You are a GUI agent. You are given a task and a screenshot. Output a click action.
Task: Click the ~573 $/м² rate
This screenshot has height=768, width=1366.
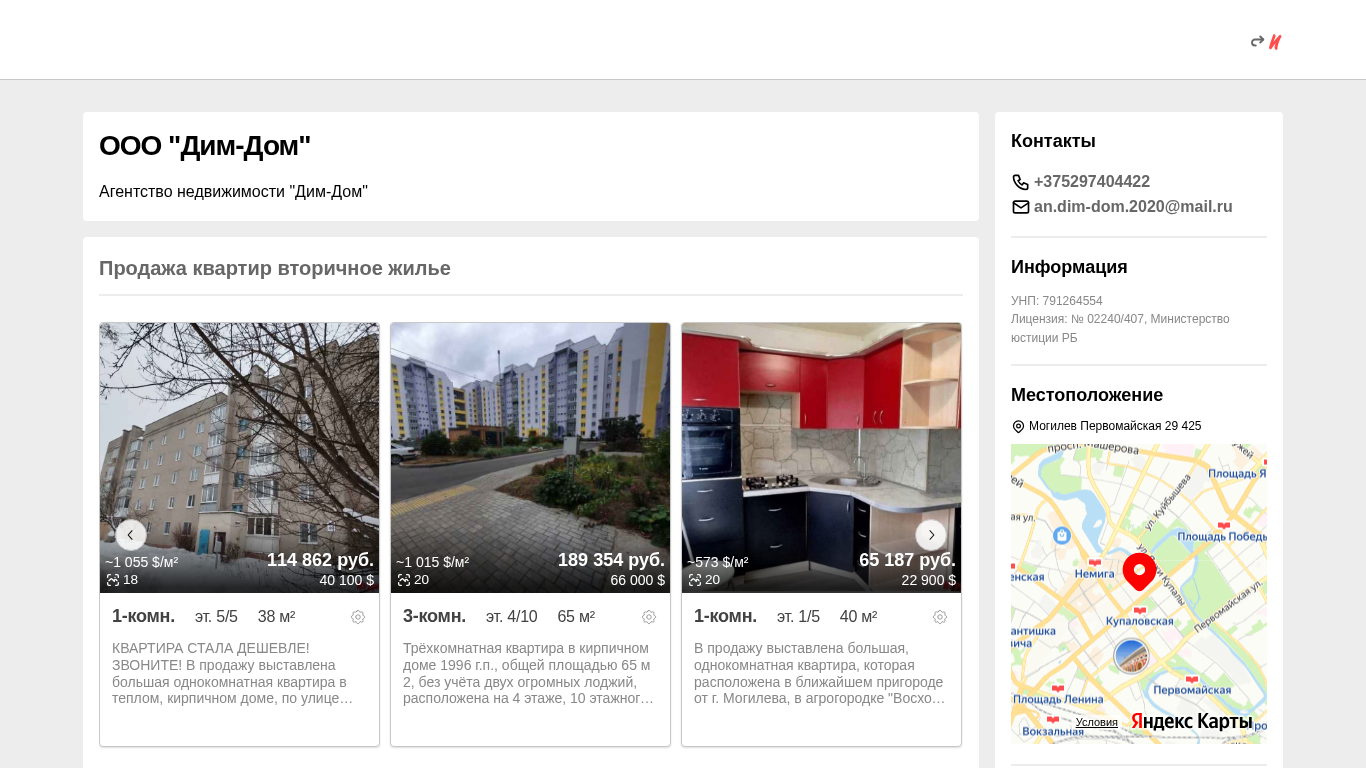coord(718,562)
